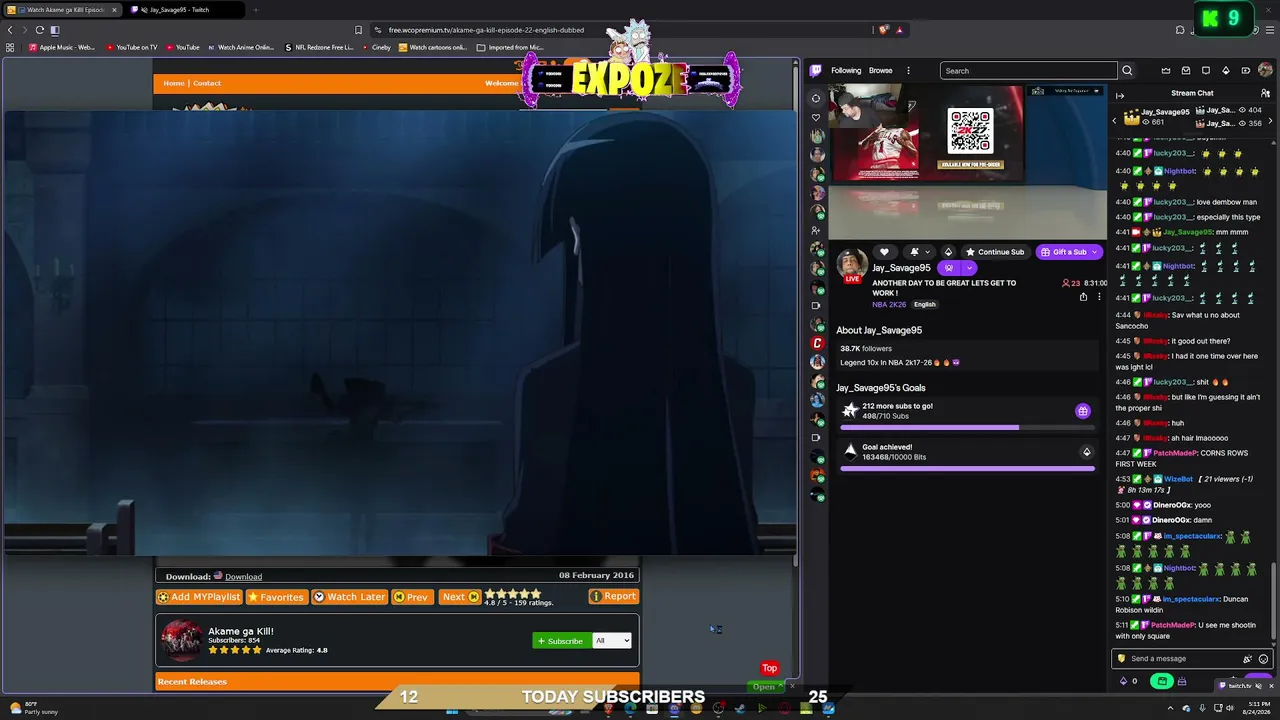
Task: Go back in browser history
Action: point(10,30)
